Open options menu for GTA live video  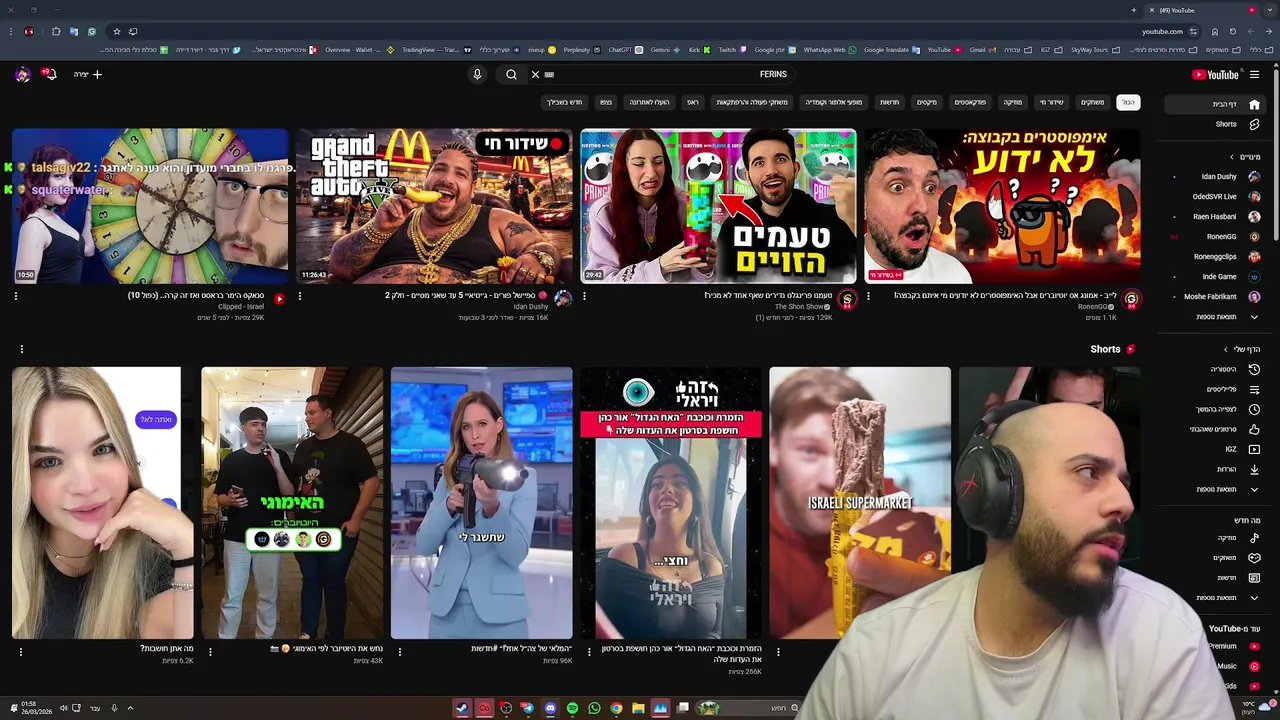tap(300, 296)
